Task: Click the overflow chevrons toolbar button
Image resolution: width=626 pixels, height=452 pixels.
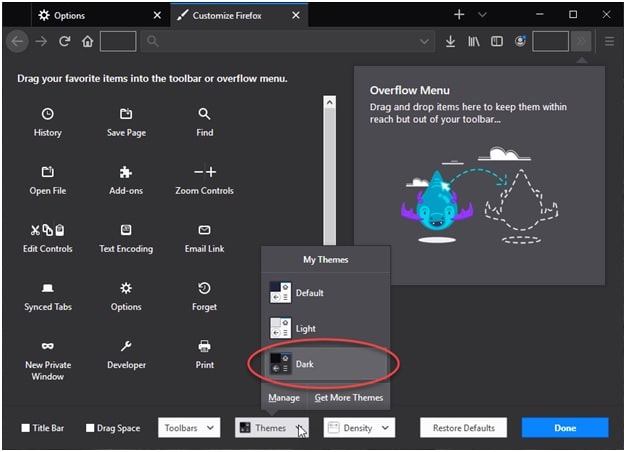Action: (x=581, y=41)
